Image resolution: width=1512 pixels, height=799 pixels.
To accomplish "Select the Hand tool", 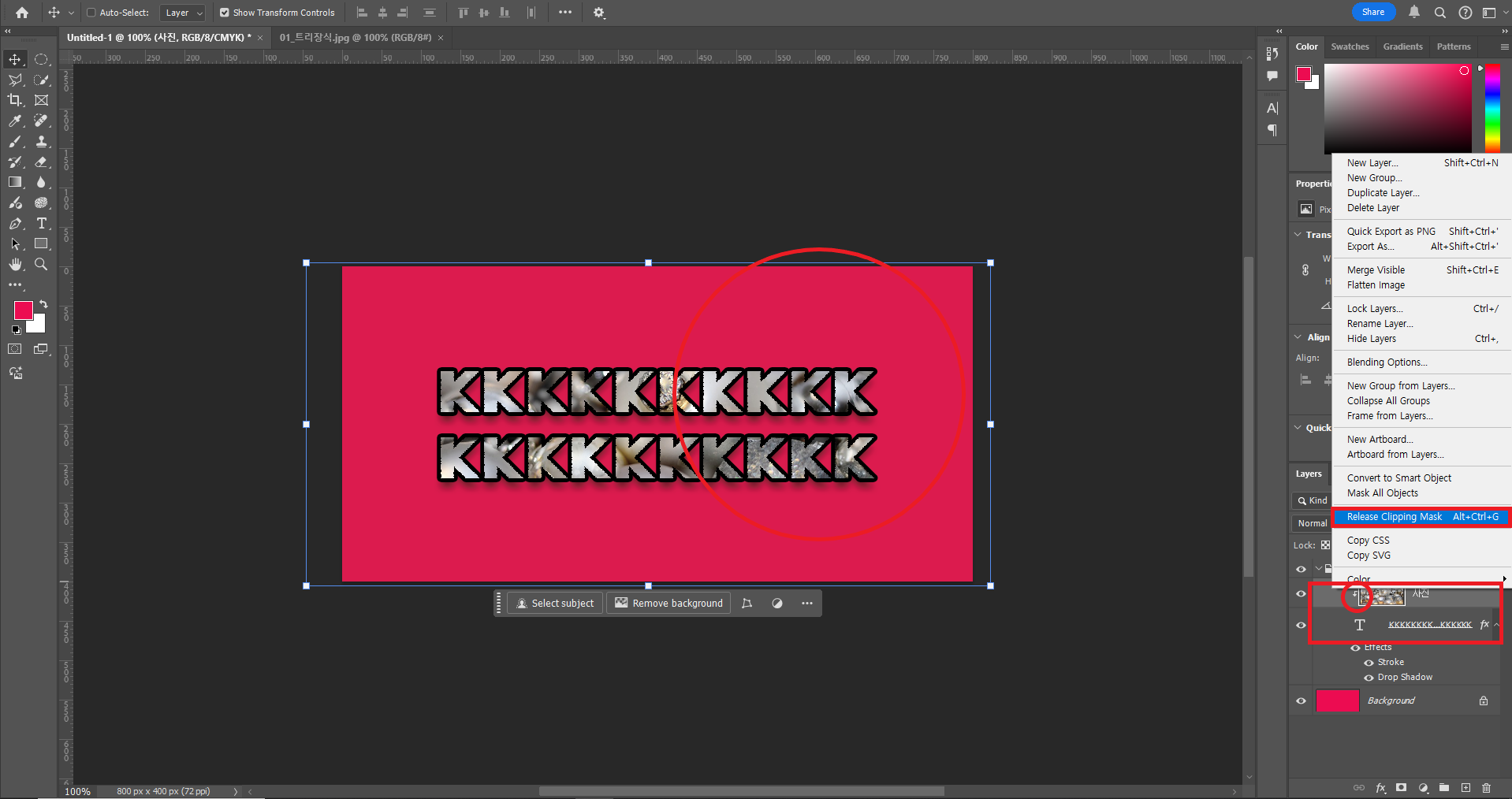I will click(x=15, y=265).
